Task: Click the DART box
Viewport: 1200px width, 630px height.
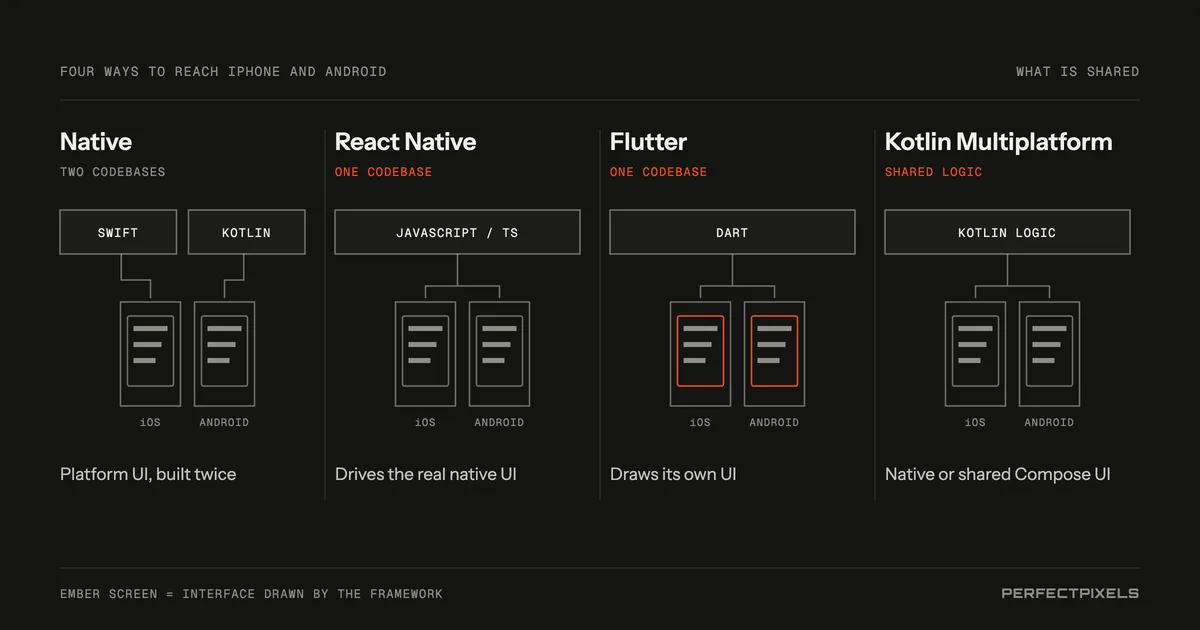Action: coord(732,232)
